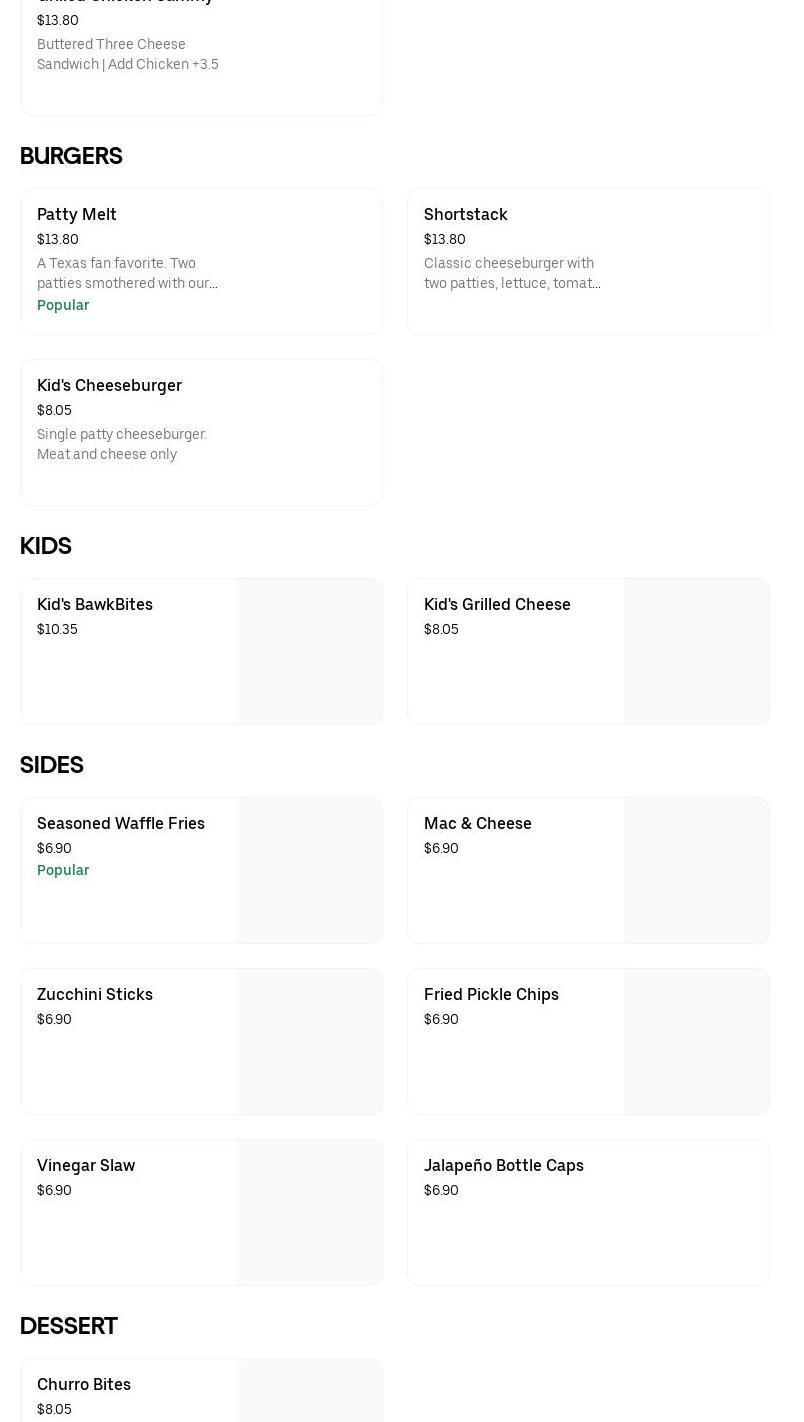Select Seasoned Waffle Fries item name

coord(121,823)
